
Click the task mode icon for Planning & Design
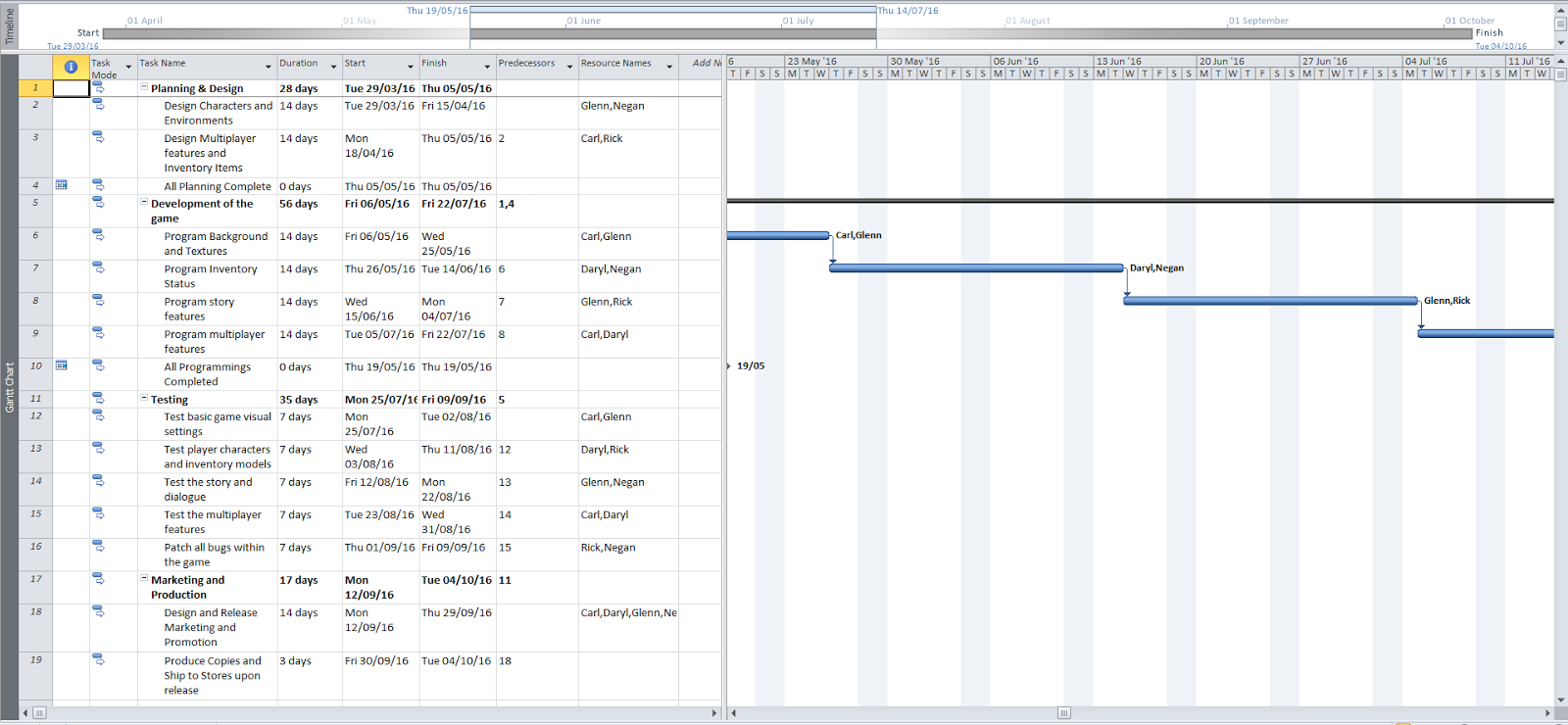98,87
